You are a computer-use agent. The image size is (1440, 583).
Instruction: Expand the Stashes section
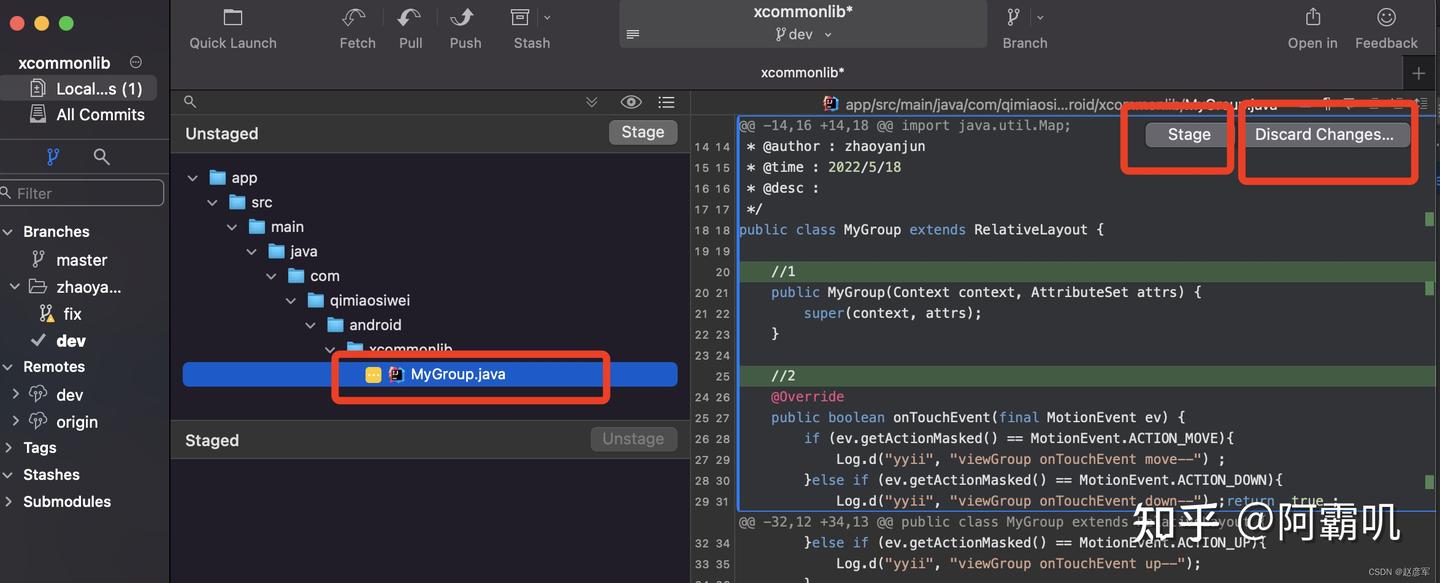coord(9,475)
